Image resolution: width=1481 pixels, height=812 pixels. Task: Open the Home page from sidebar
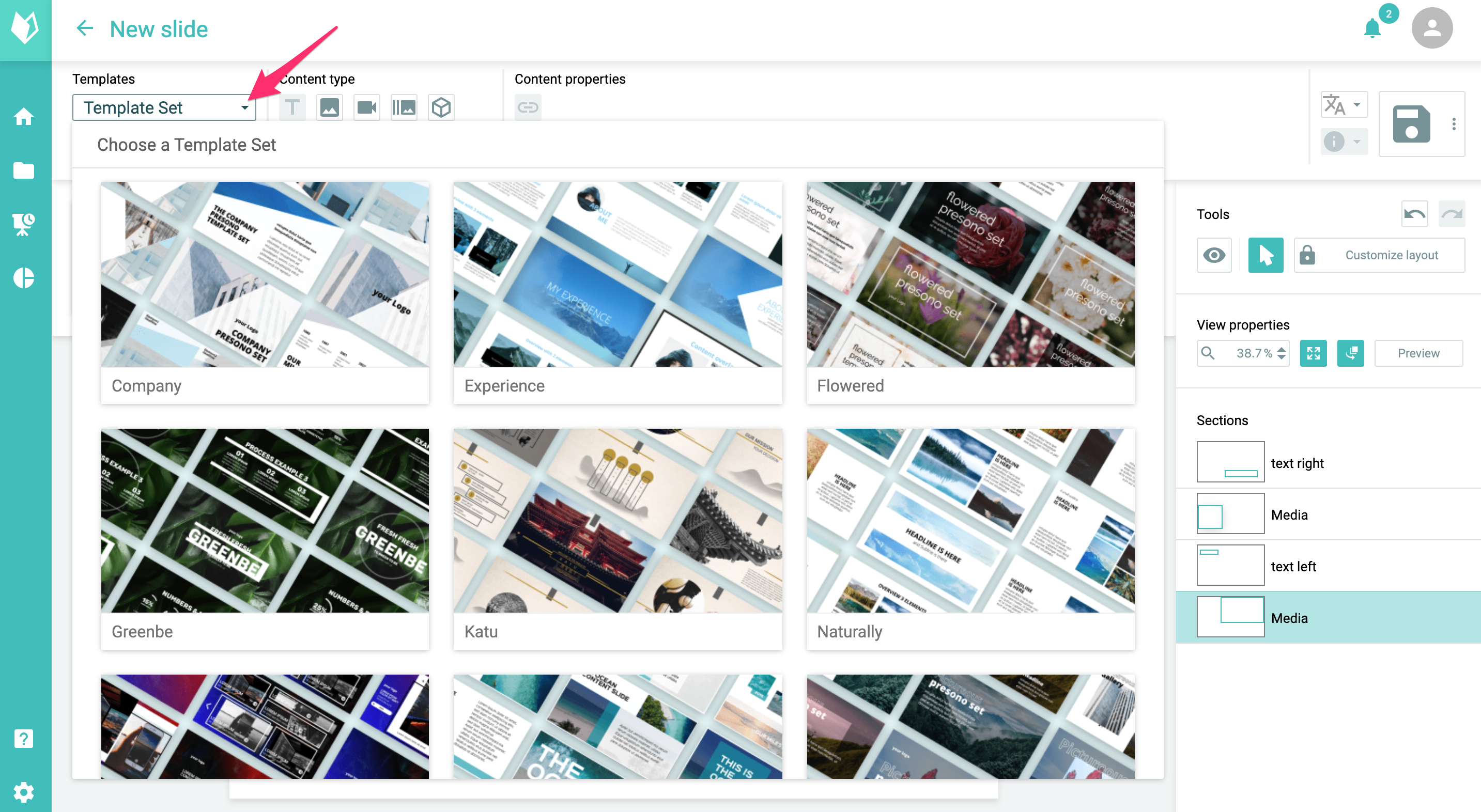24,117
